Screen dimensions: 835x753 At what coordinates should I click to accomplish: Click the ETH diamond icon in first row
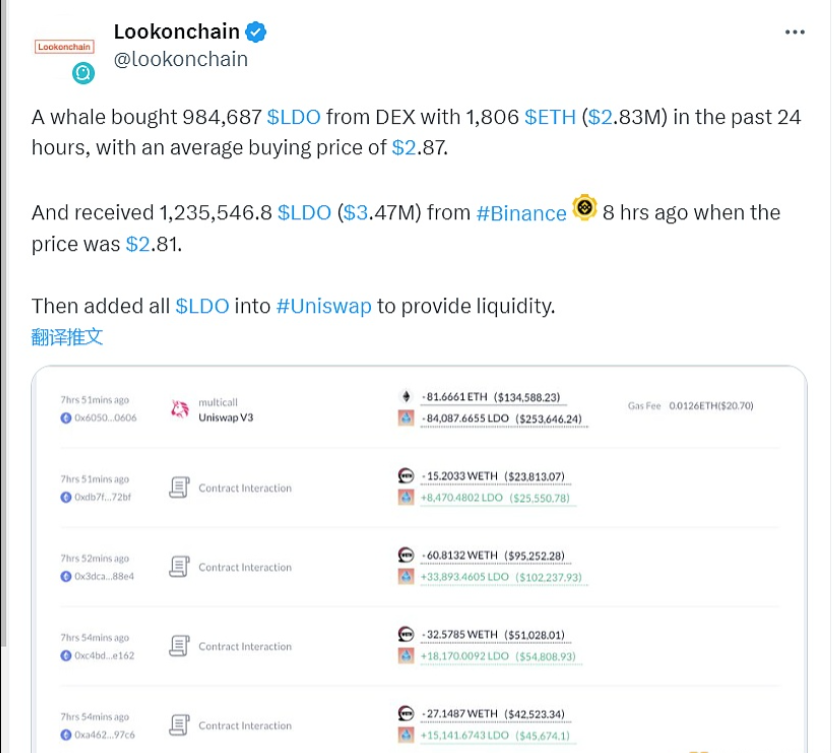pyautogui.click(x=406, y=397)
